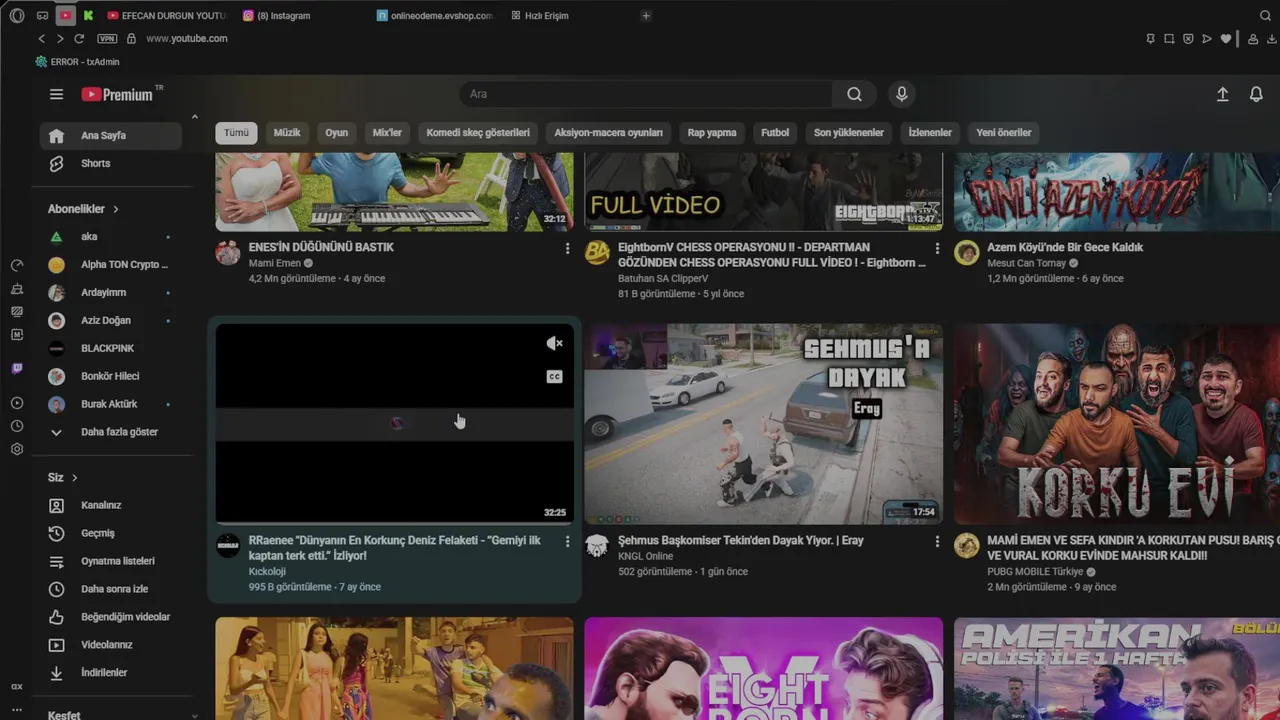Open Beğendiğim videolar
This screenshot has height=720, width=1280.
pos(111,617)
